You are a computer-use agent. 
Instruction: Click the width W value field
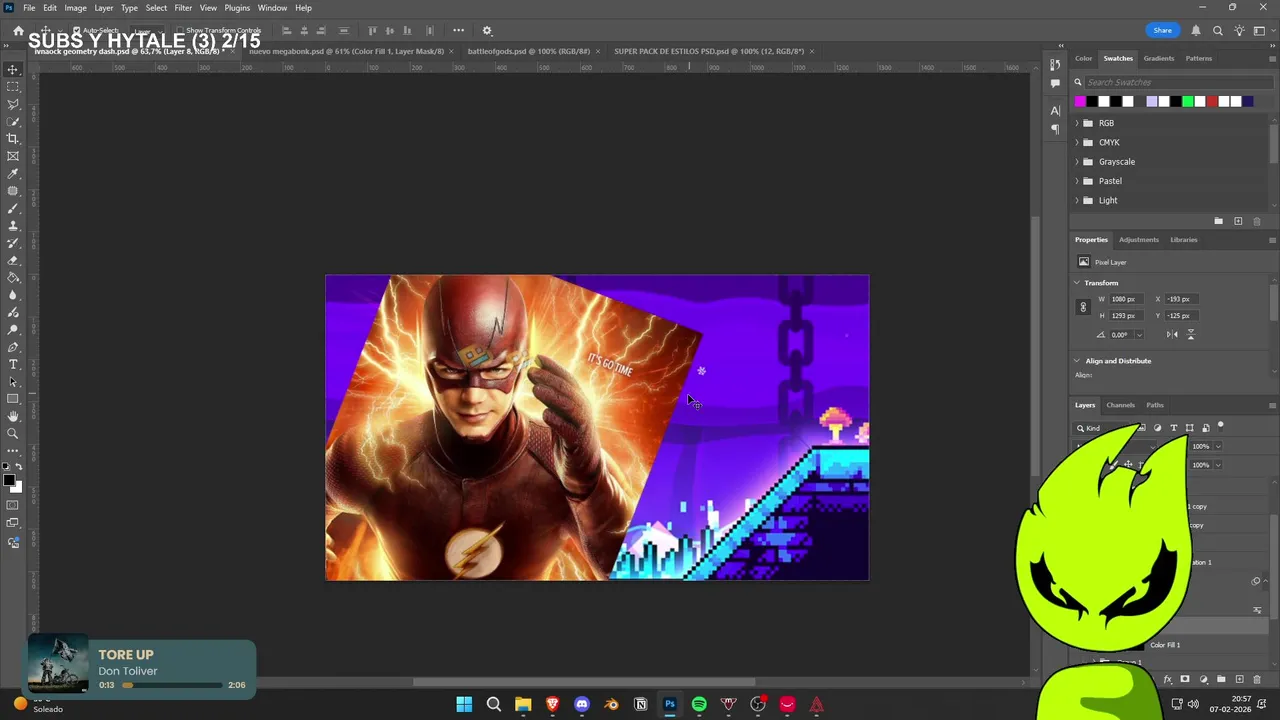click(1125, 299)
